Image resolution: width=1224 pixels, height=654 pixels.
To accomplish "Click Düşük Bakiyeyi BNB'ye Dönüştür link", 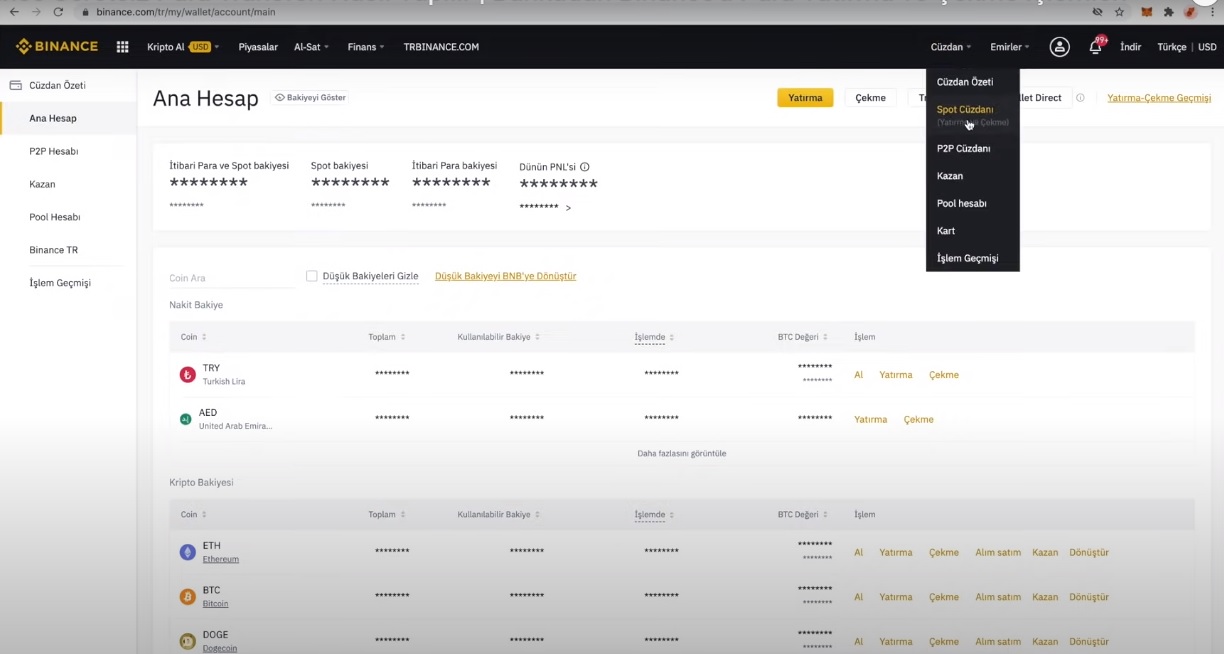I will pos(505,276).
